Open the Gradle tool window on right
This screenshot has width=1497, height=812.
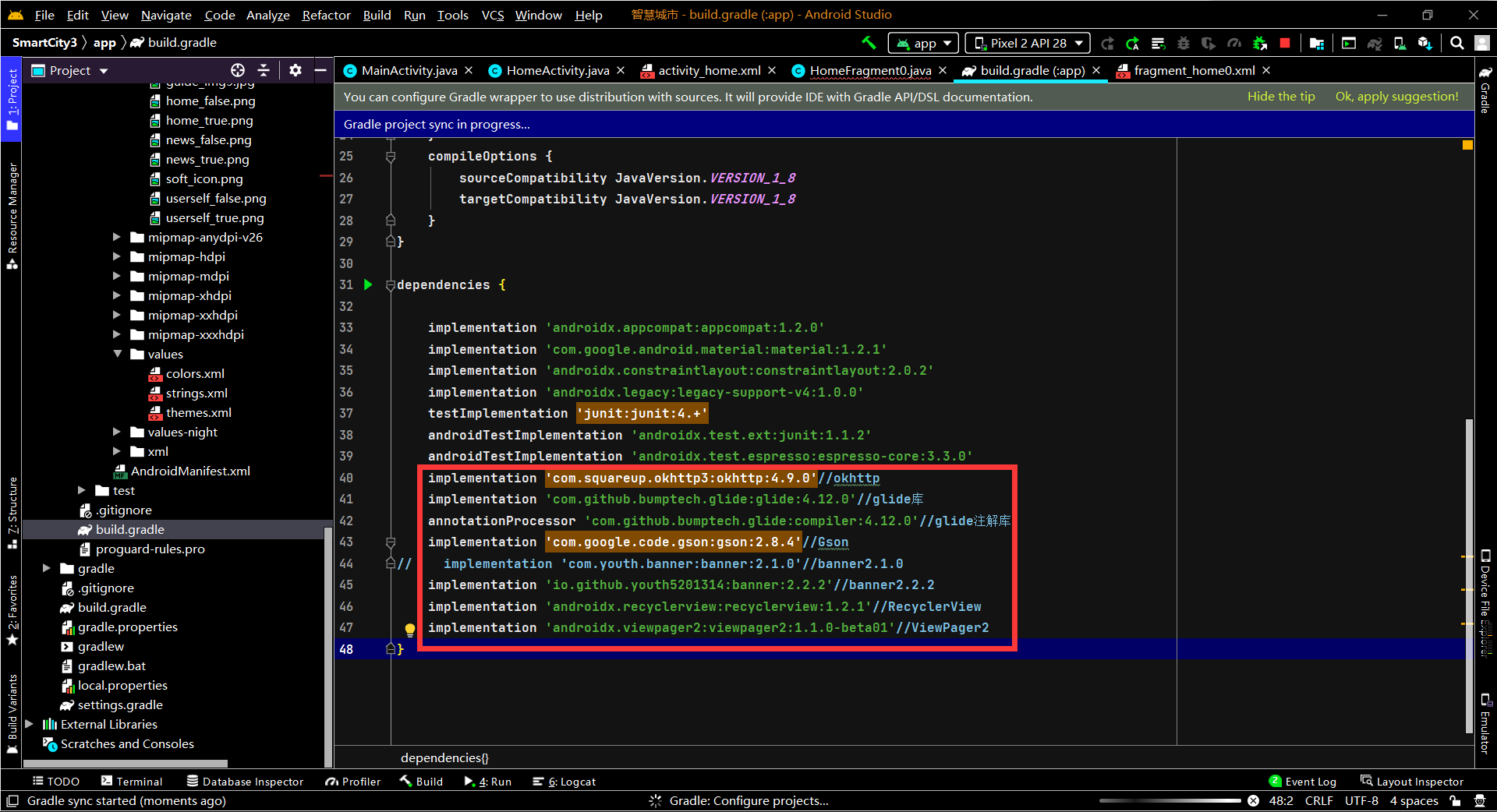[1485, 90]
